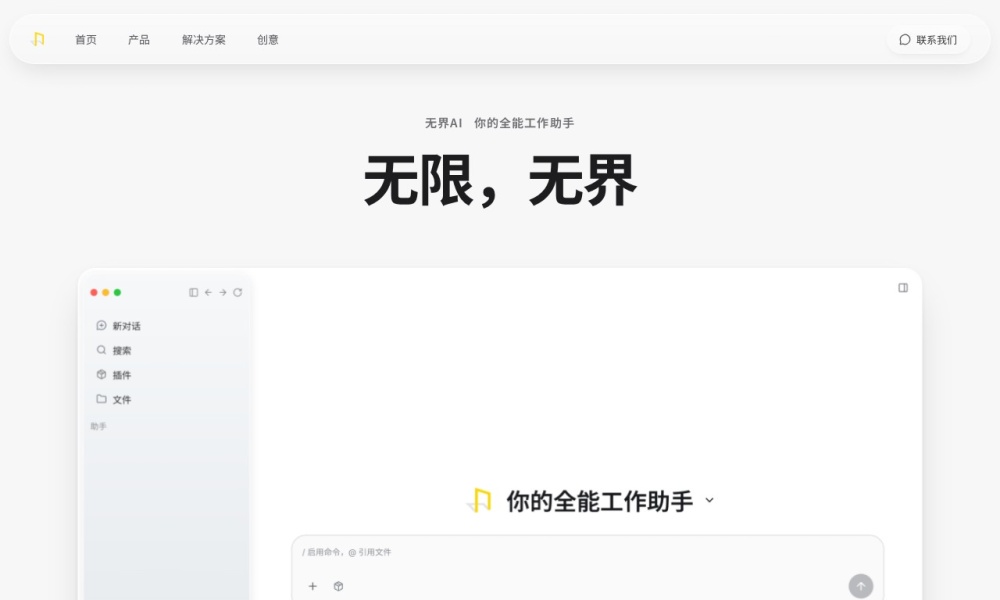Viewport: 1000px width, 600px height.
Task: Open the 产品 nav item
Action: pyautogui.click(x=138, y=40)
